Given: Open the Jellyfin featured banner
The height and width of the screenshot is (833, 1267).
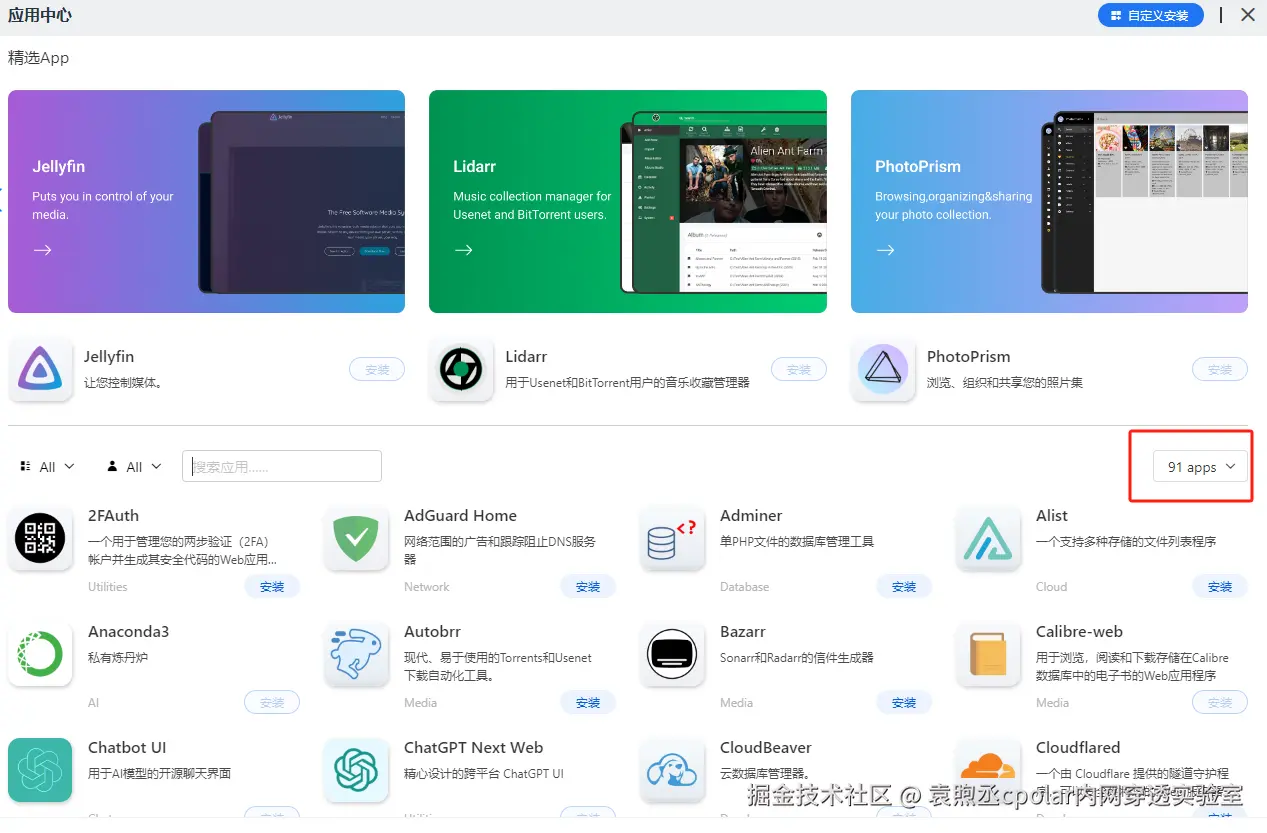Looking at the screenshot, I should (206, 202).
